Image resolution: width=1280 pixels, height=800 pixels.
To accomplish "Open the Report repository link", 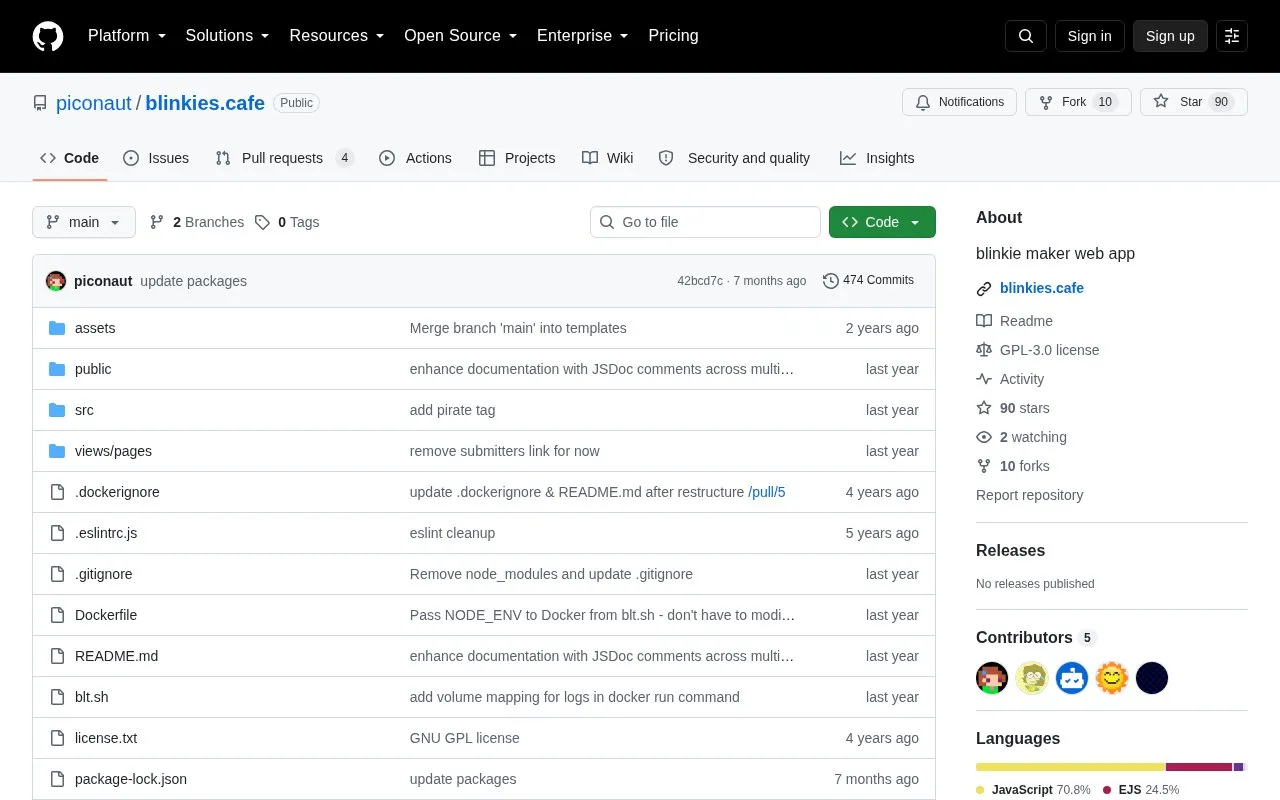I will (x=1029, y=495).
